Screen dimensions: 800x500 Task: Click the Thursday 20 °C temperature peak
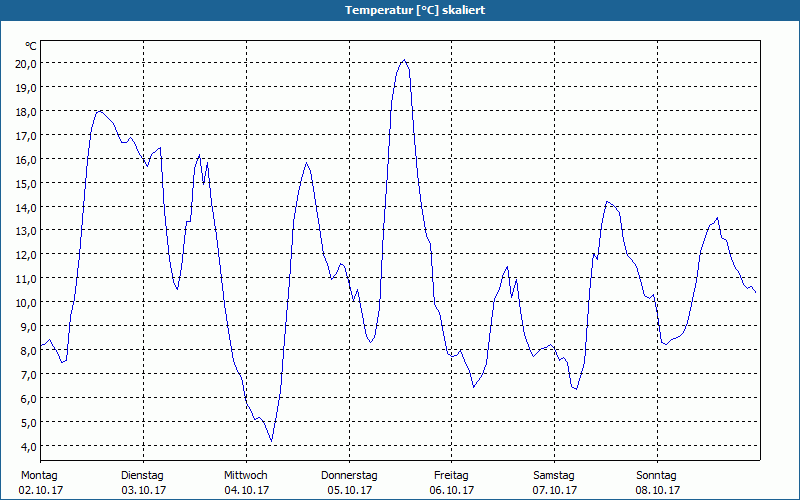(404, 60)
